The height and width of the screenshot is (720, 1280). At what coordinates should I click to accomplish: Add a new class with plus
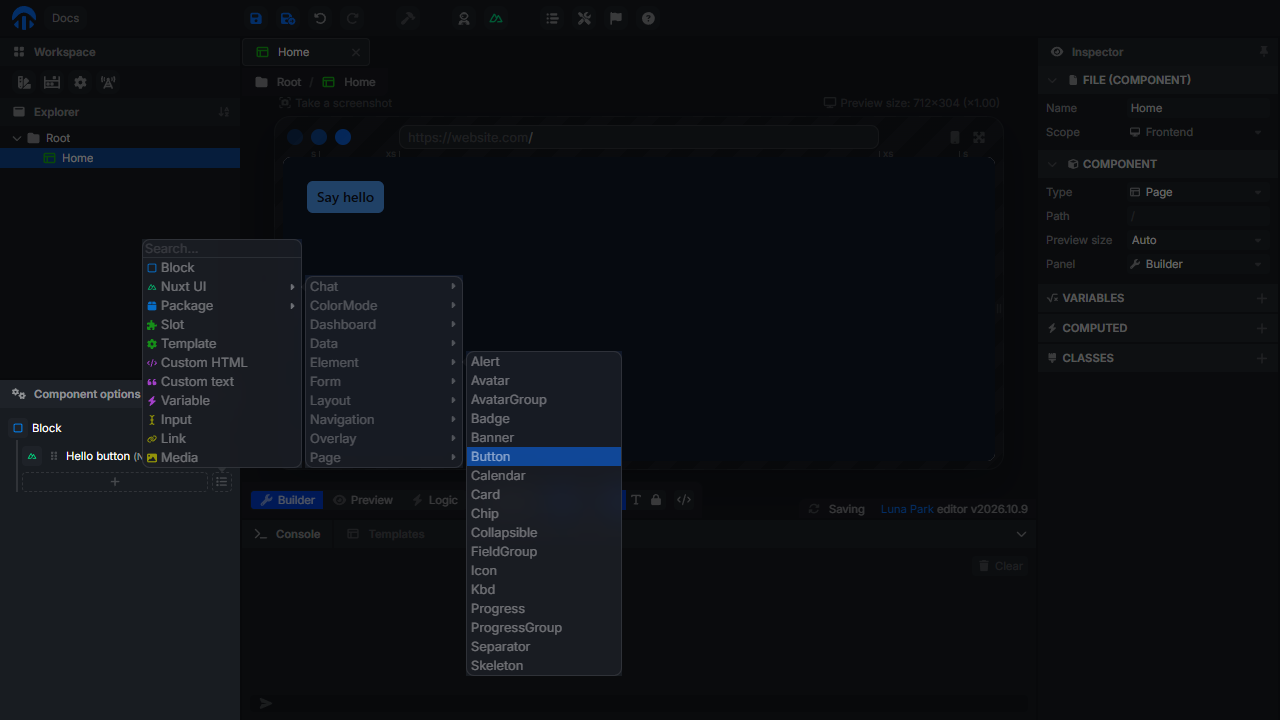coord(1261,358)
